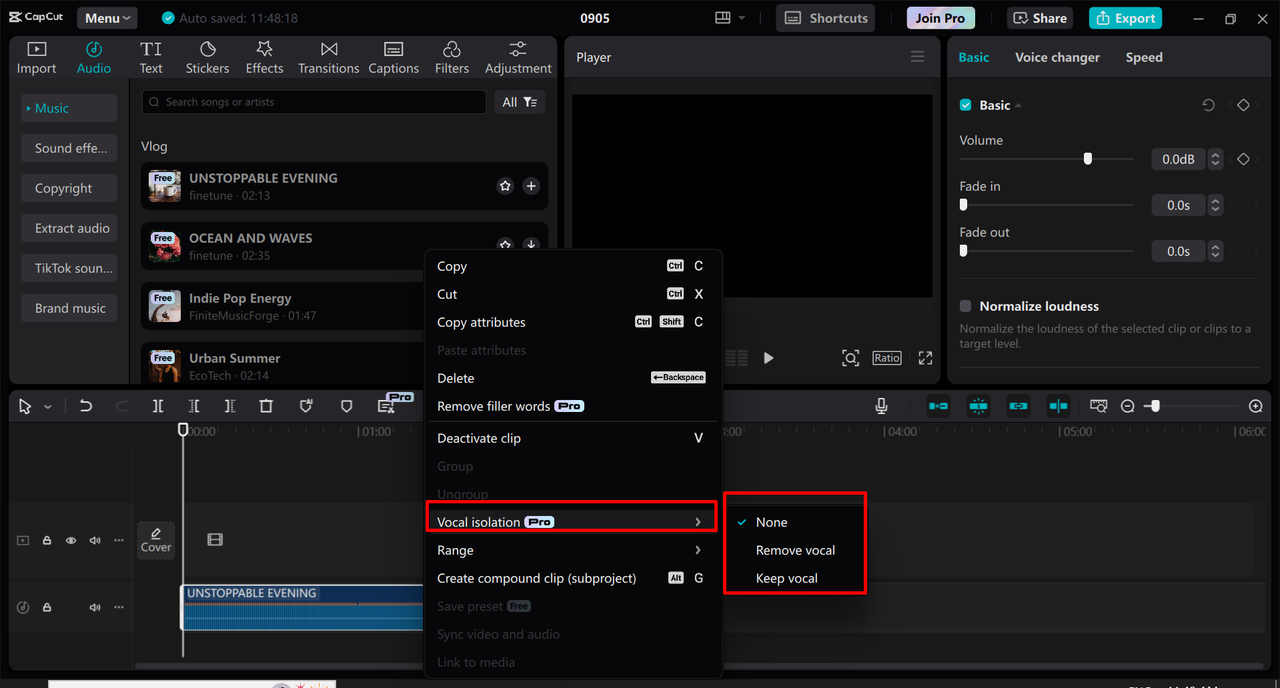Open the Import media tab
Image resolution: width=1280 pixels, height=688 pixels.
point(36,58)
